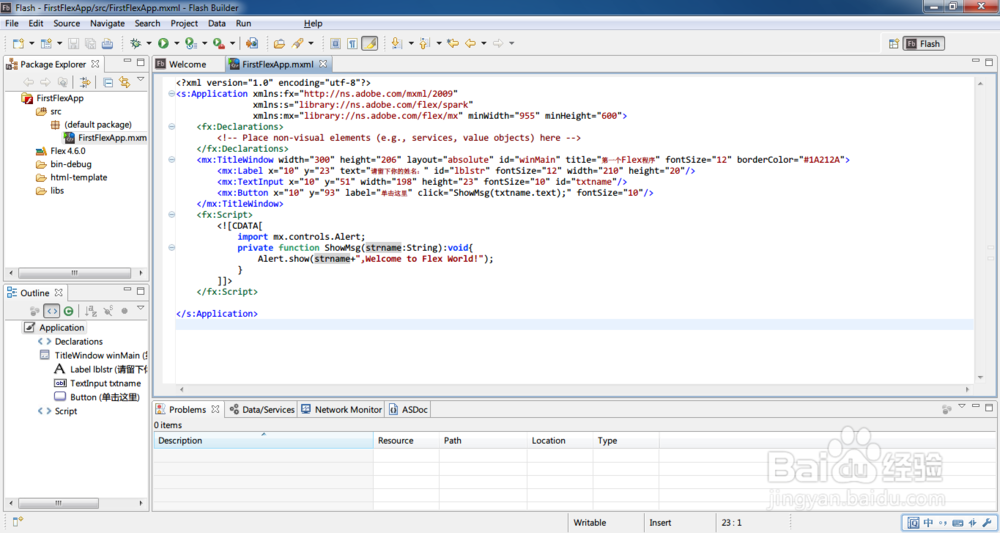Screen dimensions: 1000x533
Task: Click the Export Release Build icon
Action: point(252,43)
